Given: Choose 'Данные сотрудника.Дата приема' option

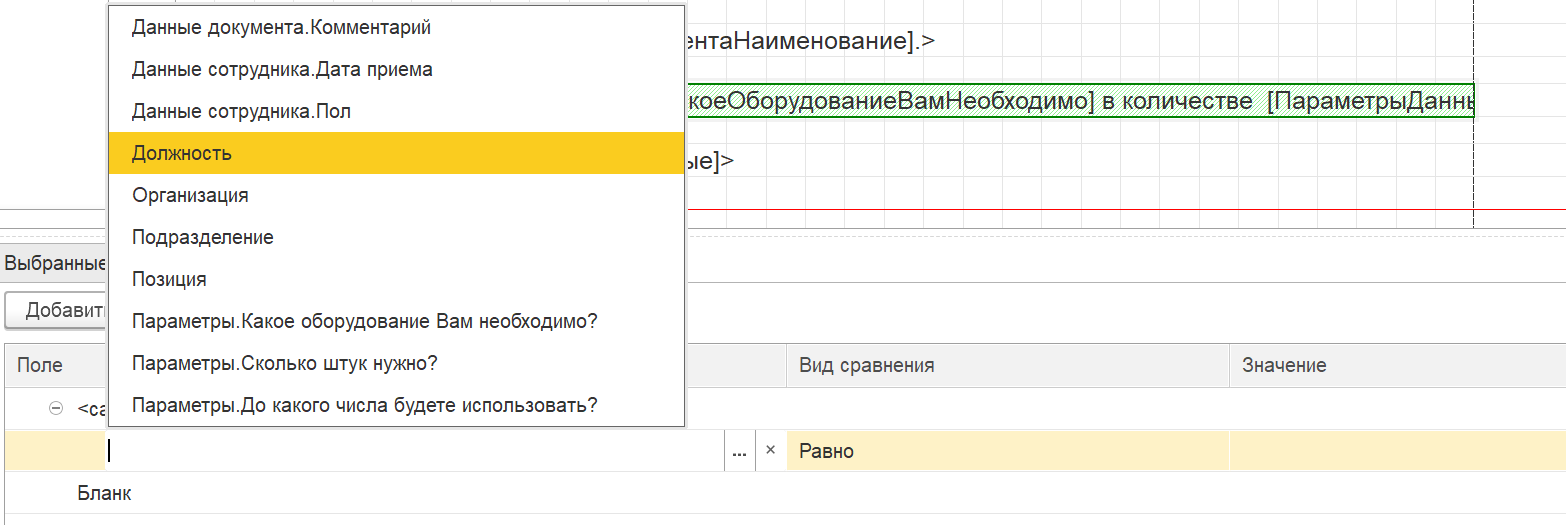Looking at the screenshot, I should pyautogui.click(x=282, y=70).
